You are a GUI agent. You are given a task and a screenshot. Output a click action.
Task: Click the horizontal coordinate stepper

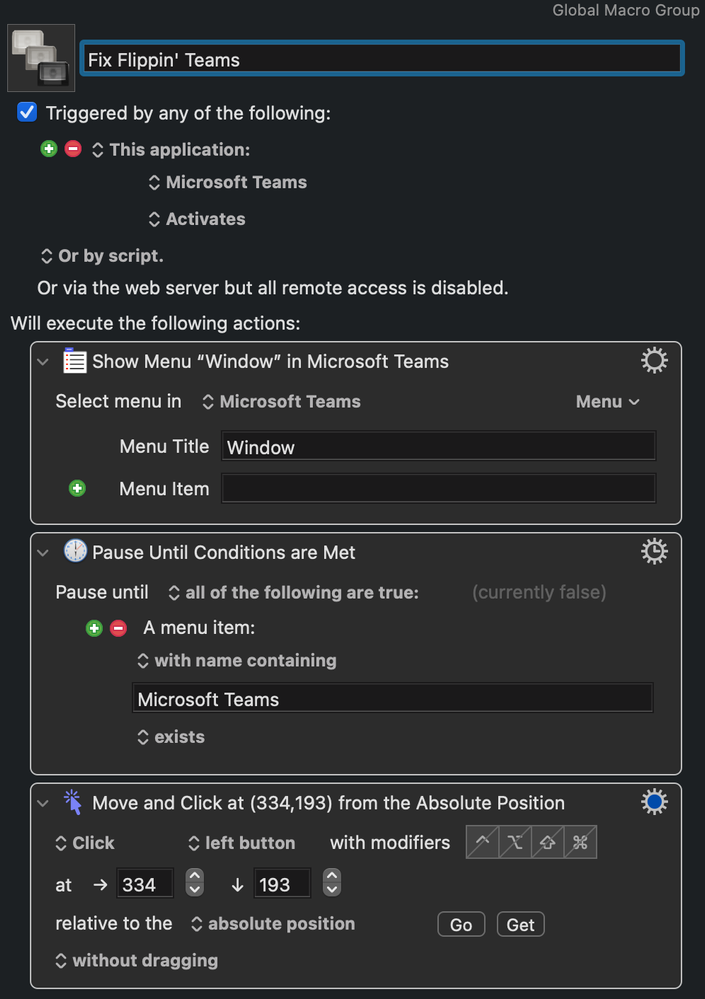(195, 883)
